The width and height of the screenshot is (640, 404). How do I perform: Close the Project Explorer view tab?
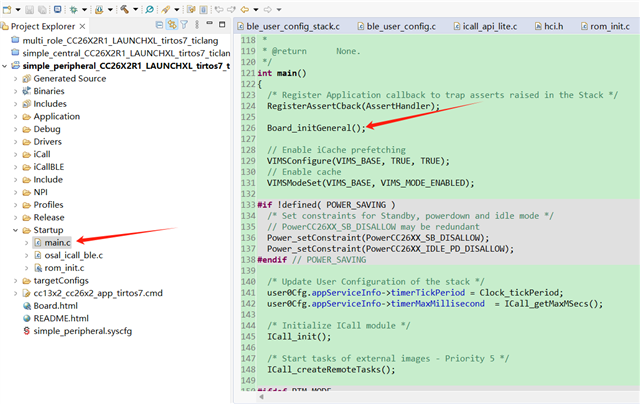point(82,26)
